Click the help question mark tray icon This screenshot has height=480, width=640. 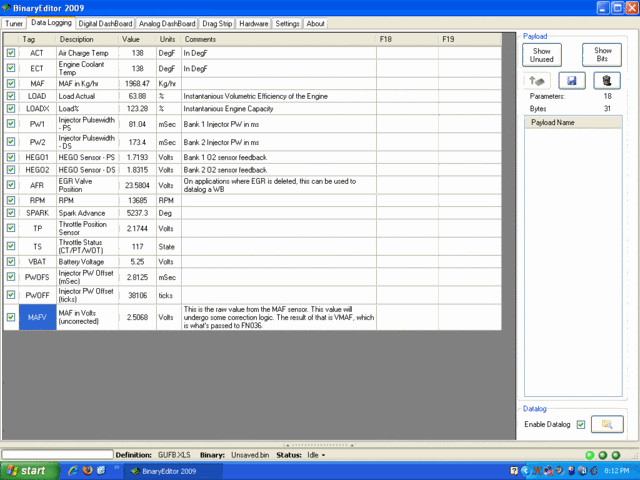(514, 471)
